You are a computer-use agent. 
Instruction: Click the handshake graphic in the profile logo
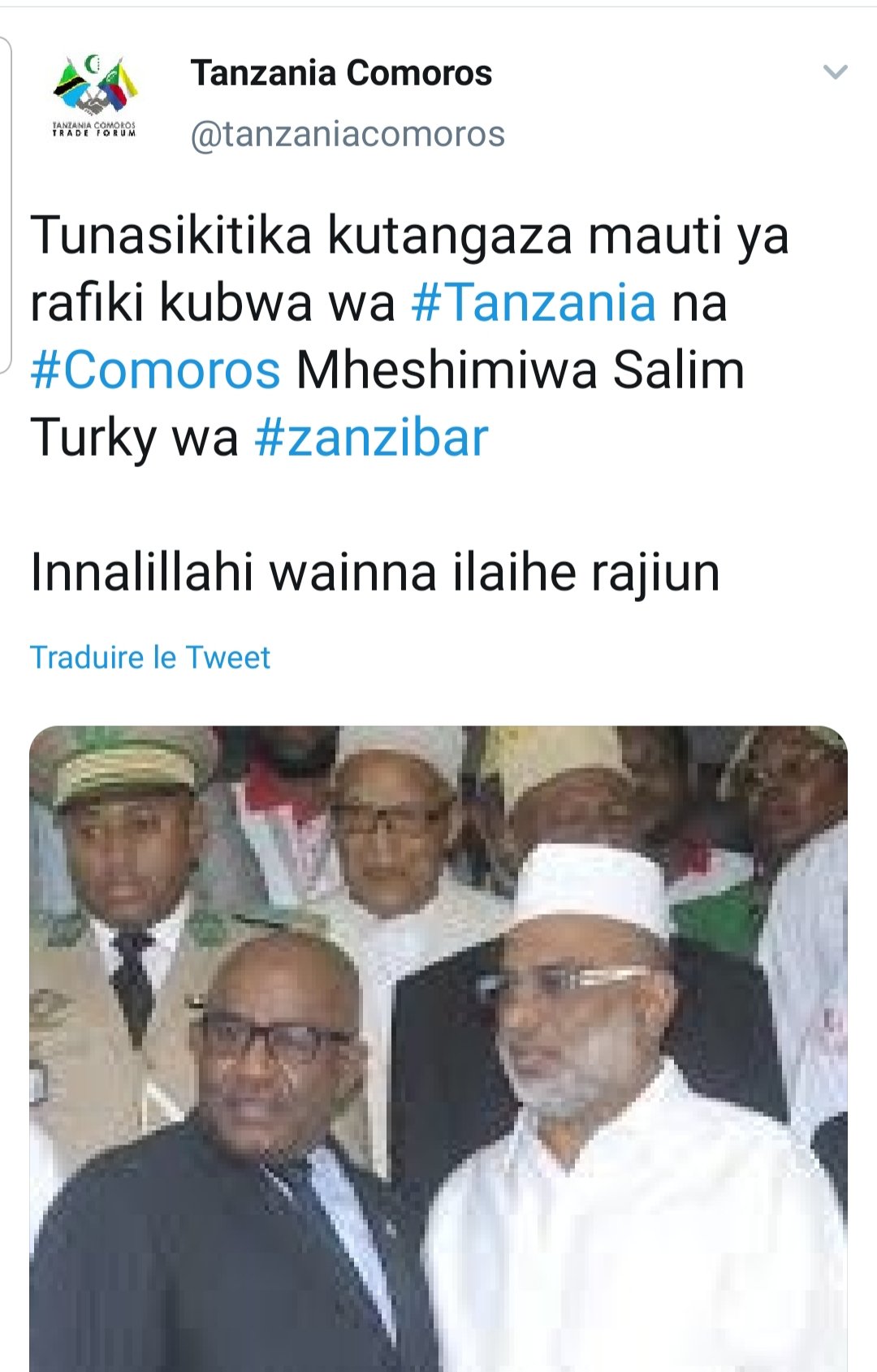(95, 106)
